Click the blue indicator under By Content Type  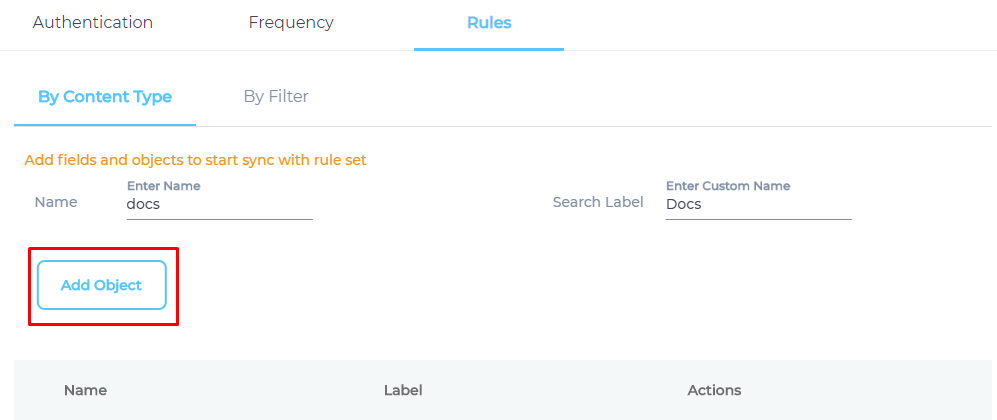tap(105, 125)
